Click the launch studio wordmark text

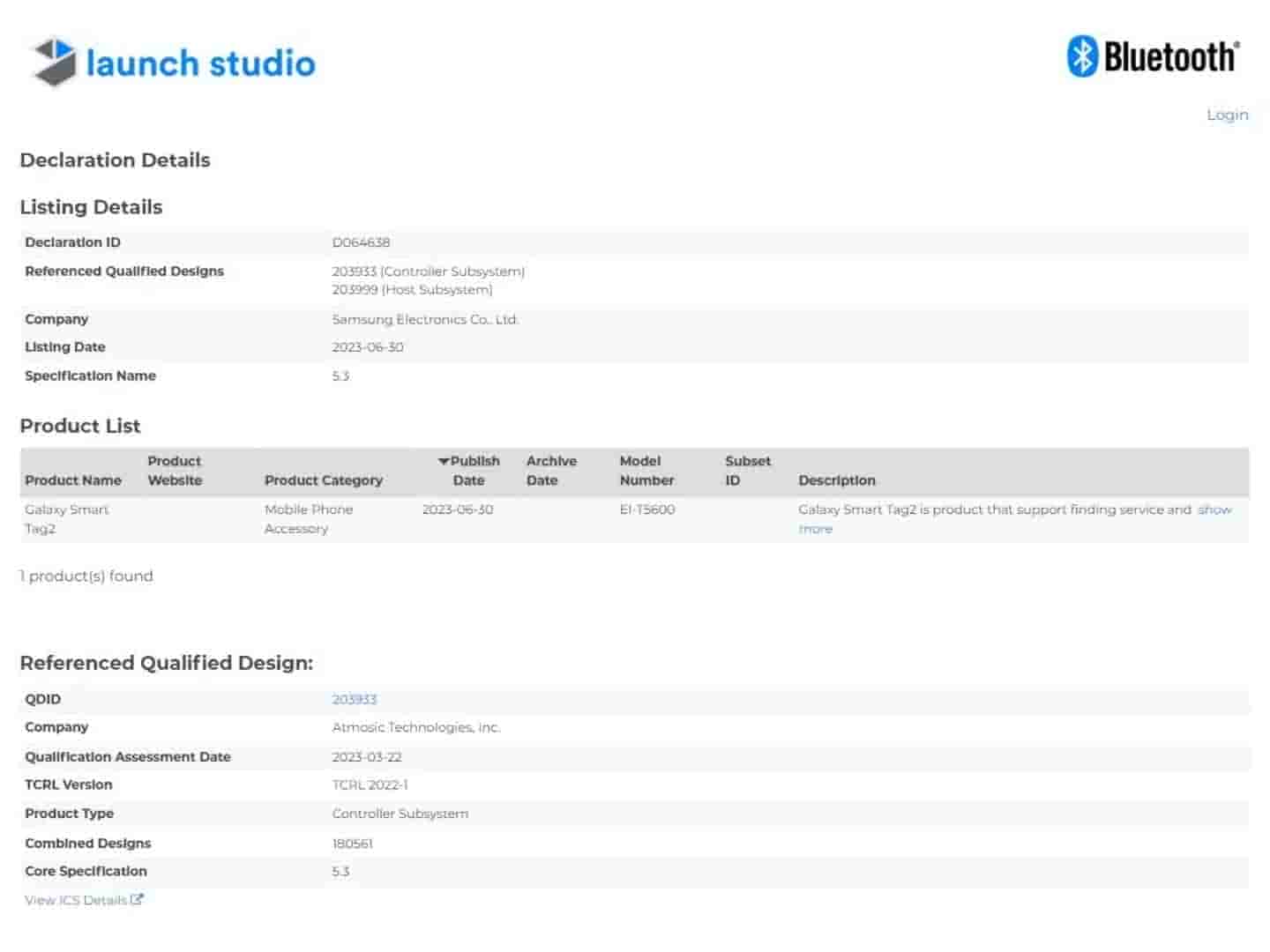click(200, 63)
